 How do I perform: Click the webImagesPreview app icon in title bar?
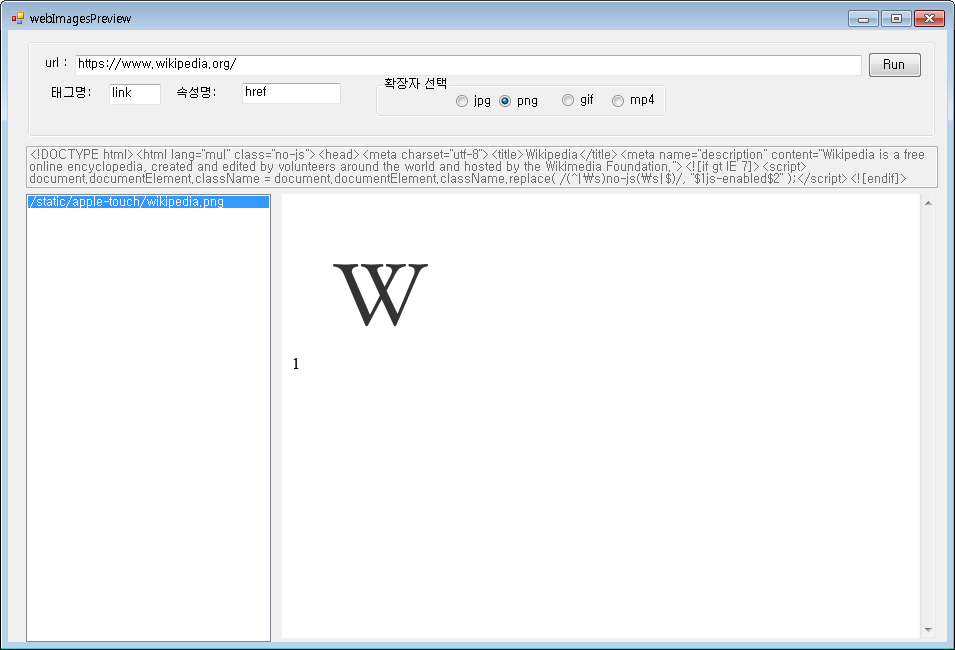click(x=18, y=18)
